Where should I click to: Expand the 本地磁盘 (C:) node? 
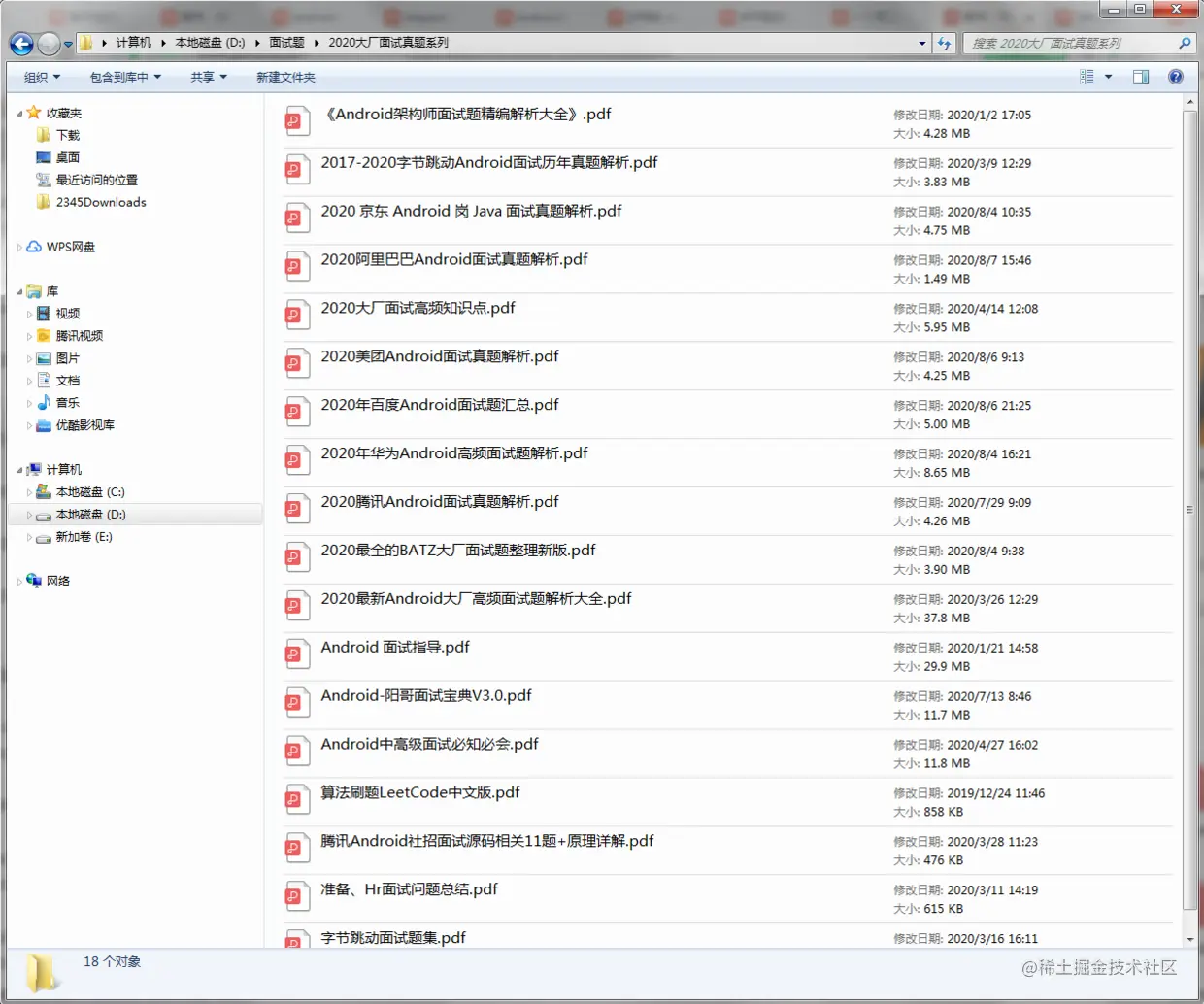pos(29,492)
